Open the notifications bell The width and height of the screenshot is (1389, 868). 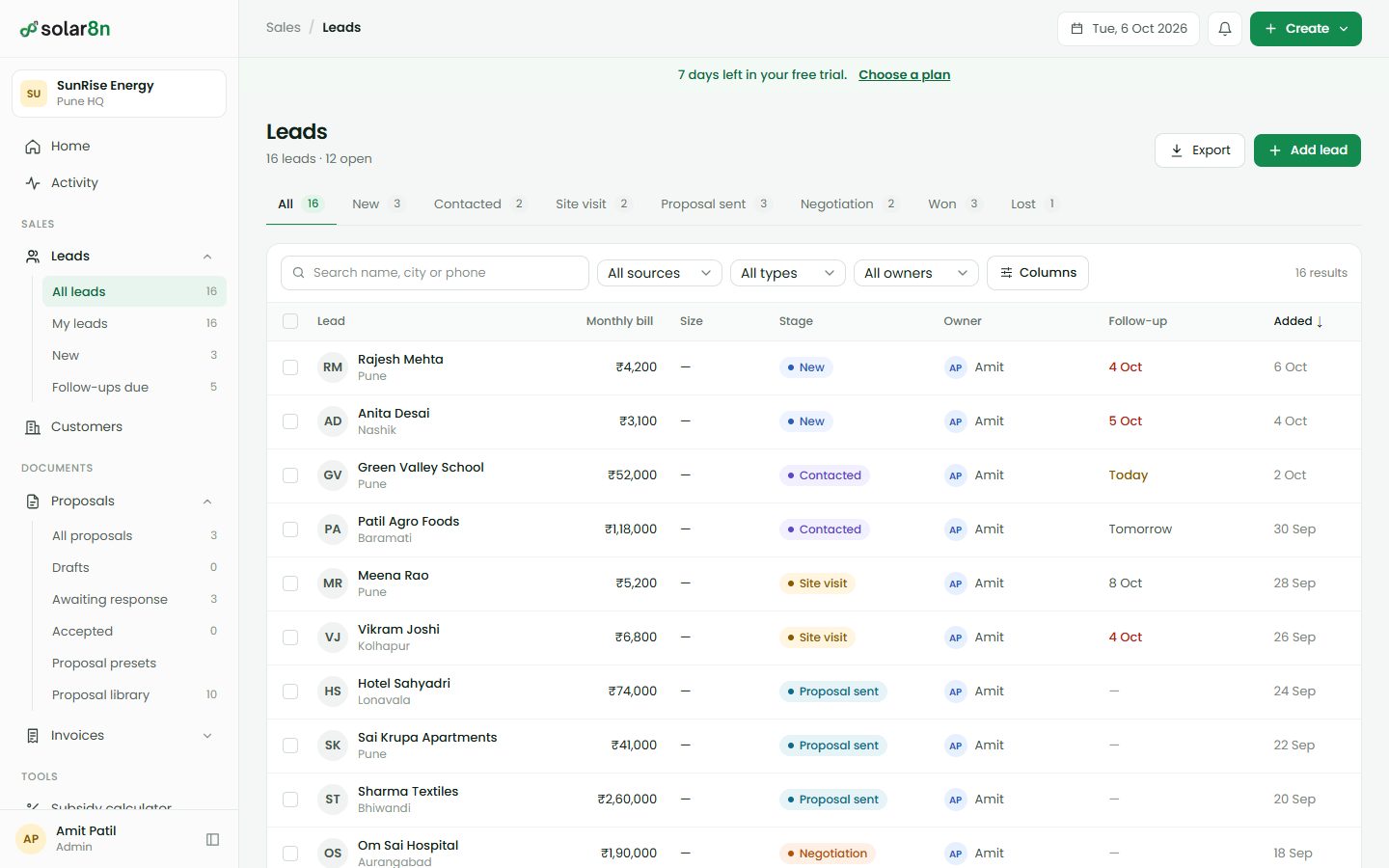(x=1225, y=29)
